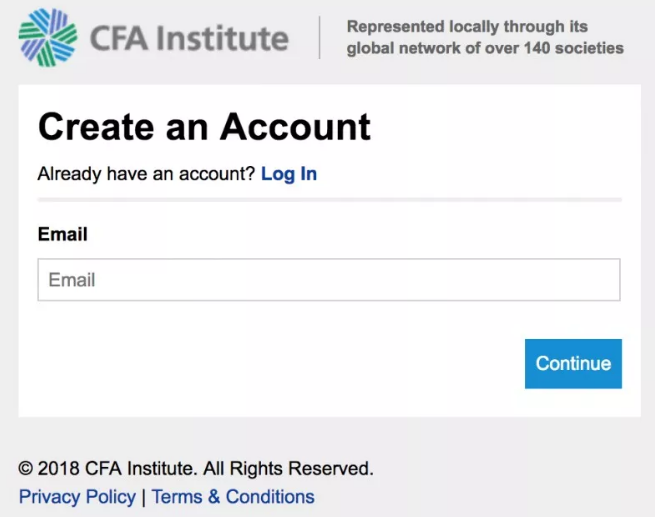Click the vertical divider beside the logo
This screenshot has width=655, height=517.
pyautogui.click(x=320, y=38)
